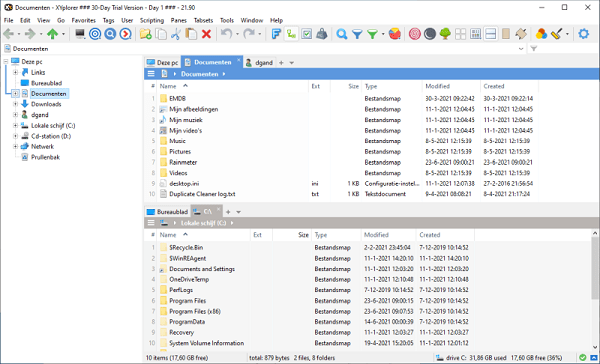Add new tab in upper pane

[281, 63]
